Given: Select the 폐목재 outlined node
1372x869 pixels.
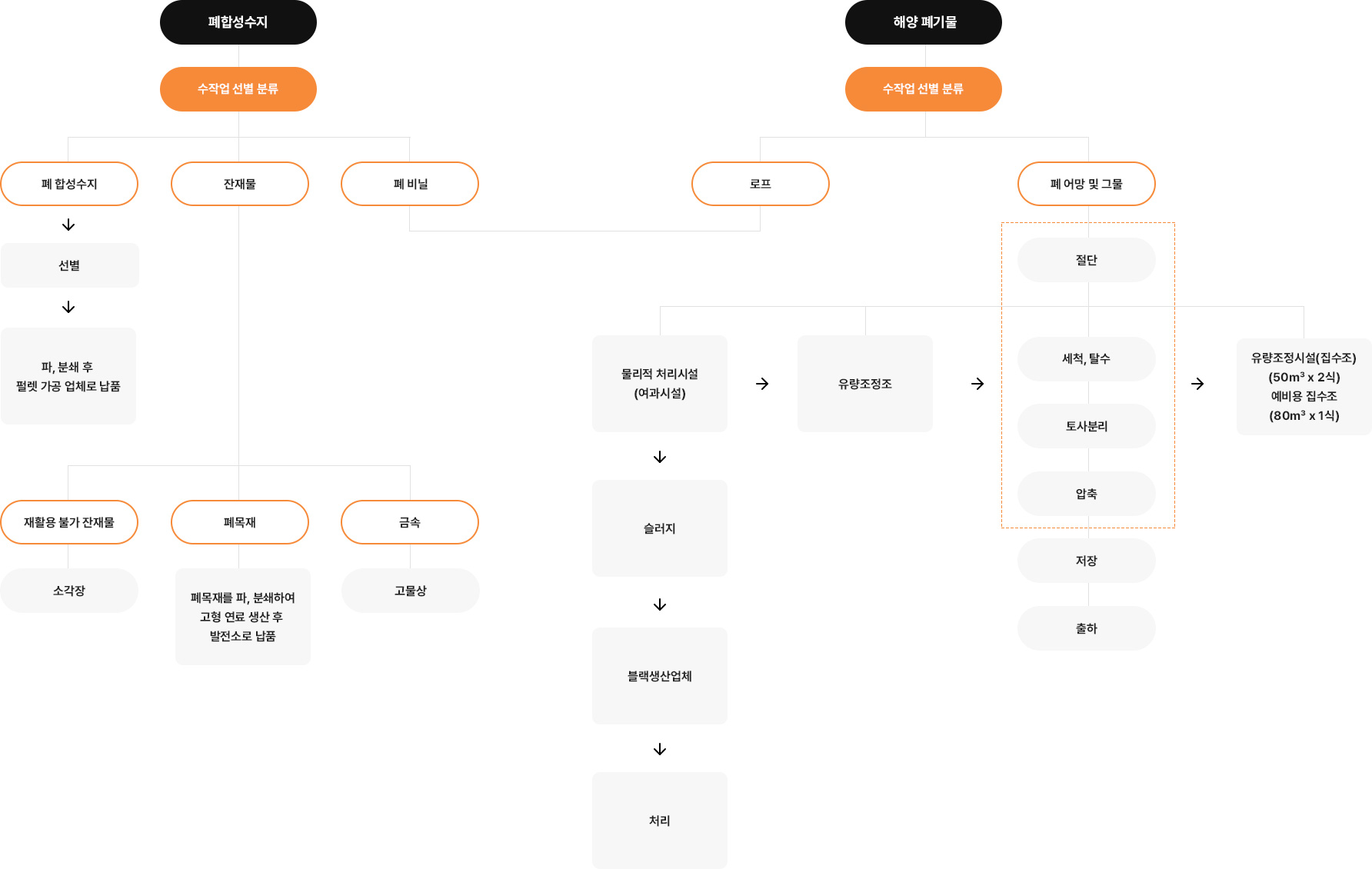Looking at the screenshot, I should (240, 522).
